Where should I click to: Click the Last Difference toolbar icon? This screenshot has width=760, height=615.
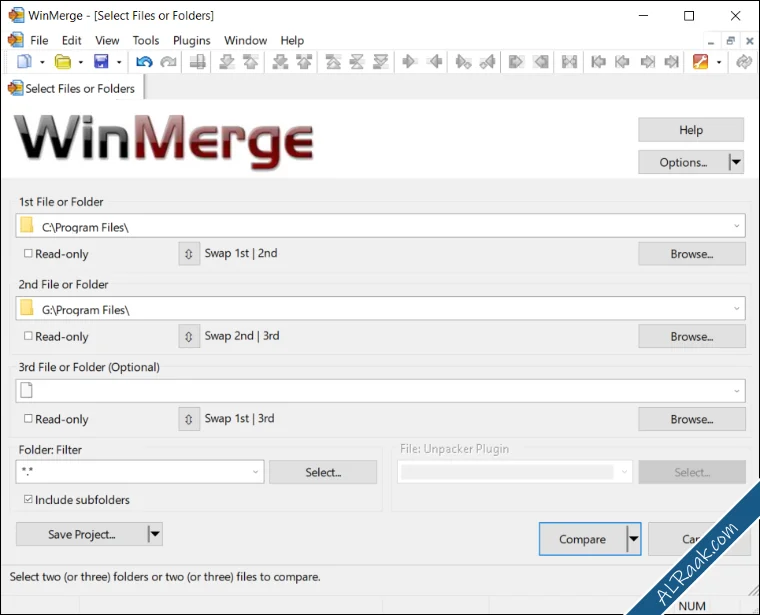click(380, 62)
